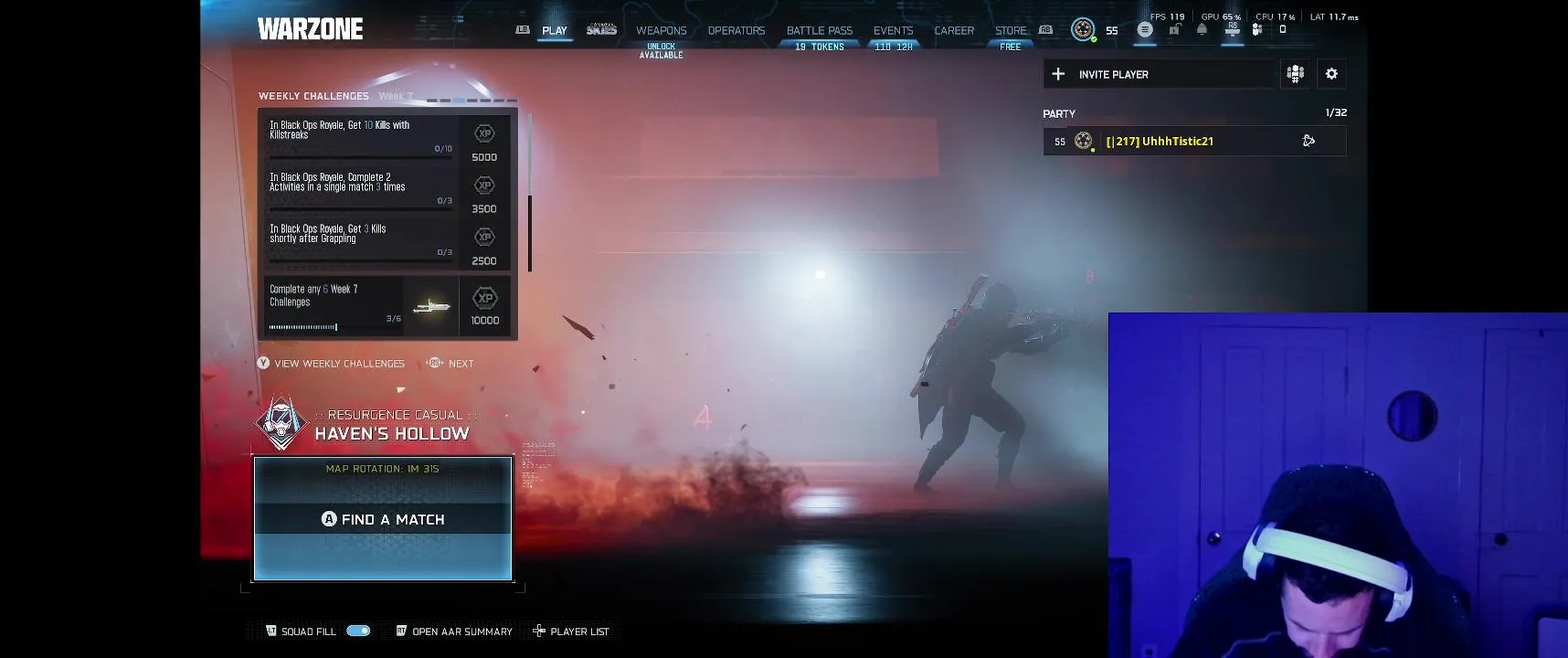This screenshot has height=658, width=1568.
Task: Open the STORE tab
Action: (1011, 30)
